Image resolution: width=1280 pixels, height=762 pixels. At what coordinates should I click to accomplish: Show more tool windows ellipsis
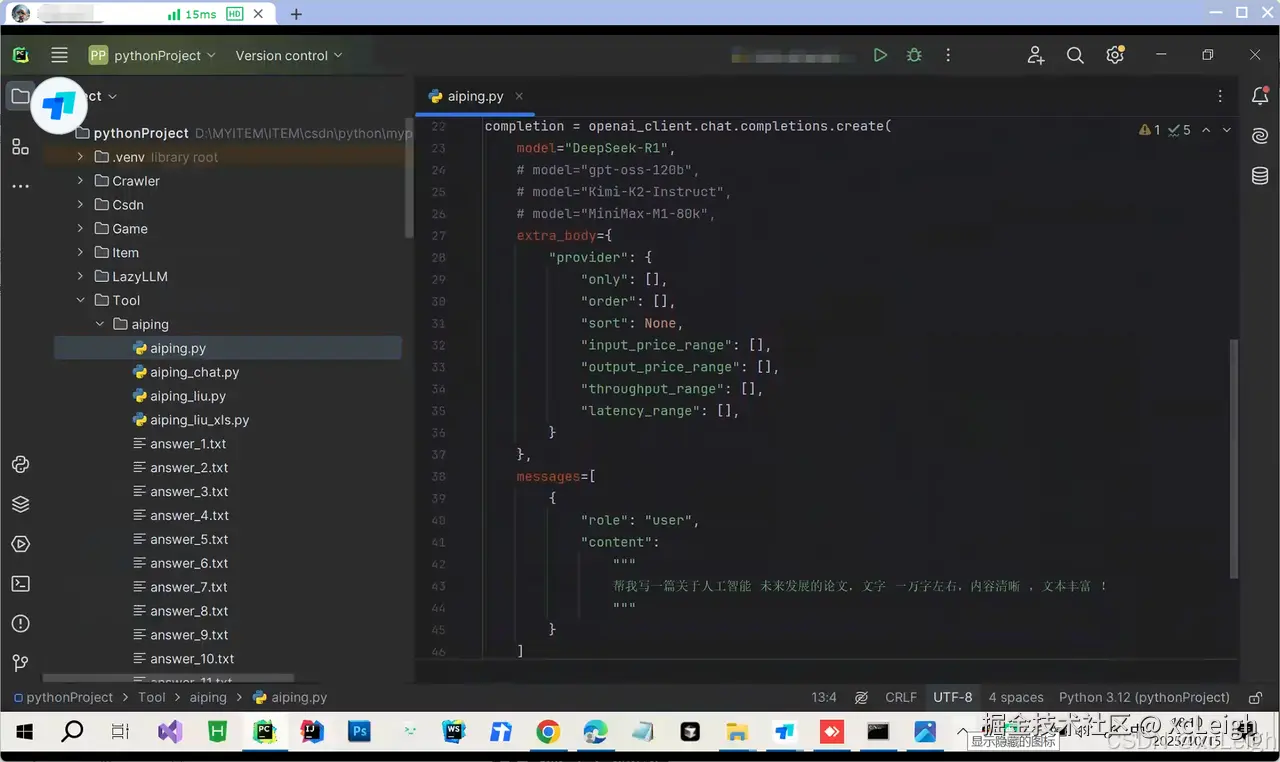coord(20,186)
